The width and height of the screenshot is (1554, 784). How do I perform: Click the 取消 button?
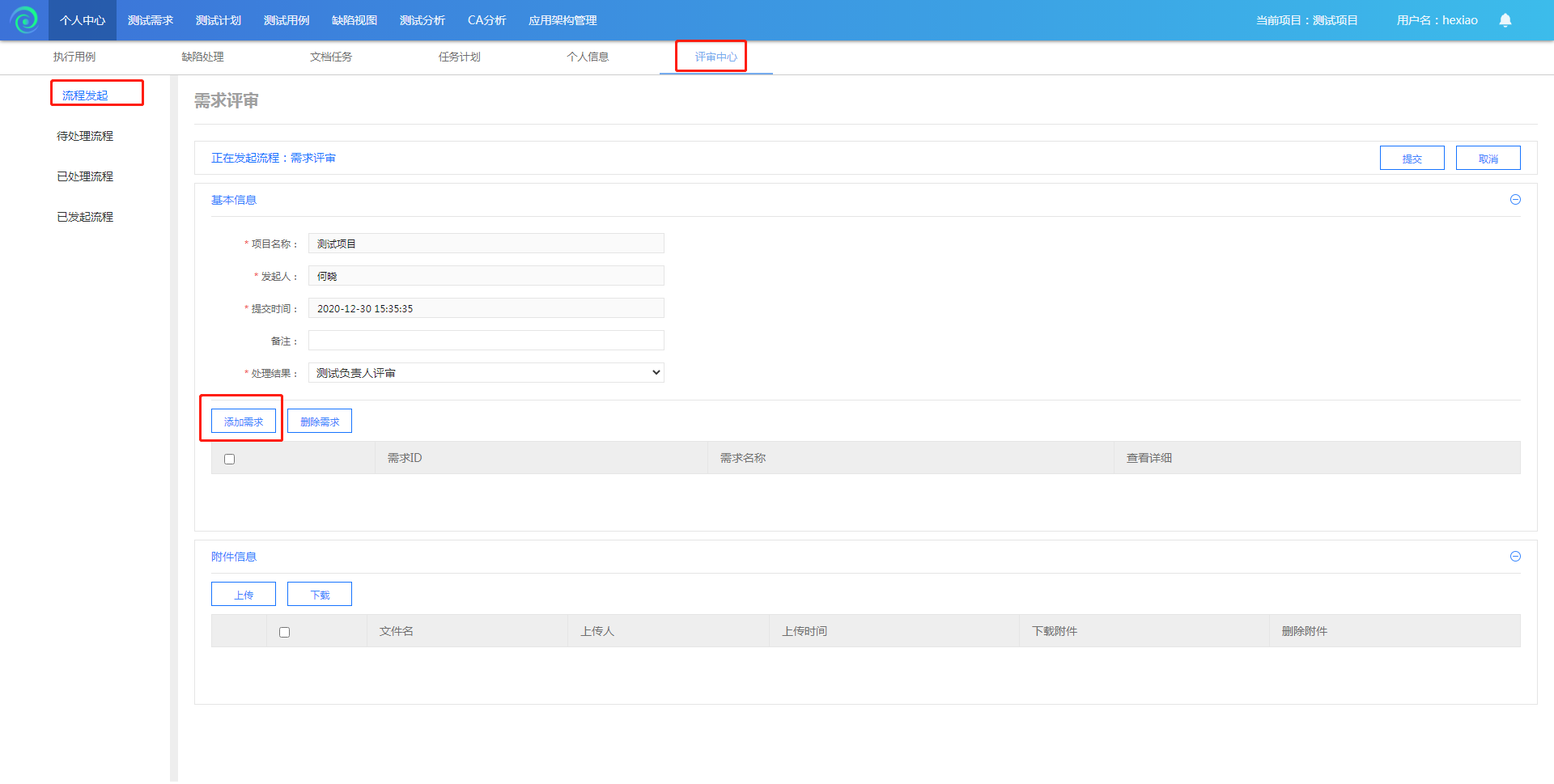pos(1488,159)
